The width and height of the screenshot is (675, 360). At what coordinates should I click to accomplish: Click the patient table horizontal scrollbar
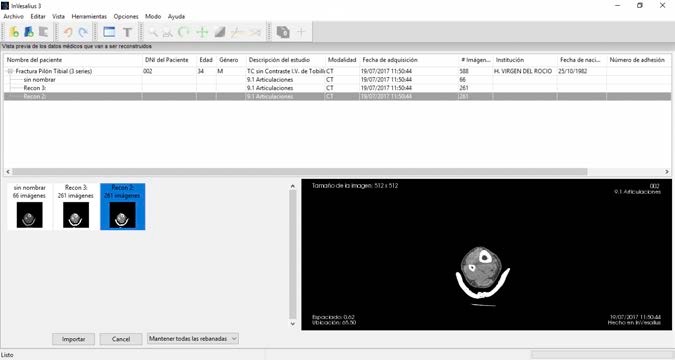(x=300, y=171)
